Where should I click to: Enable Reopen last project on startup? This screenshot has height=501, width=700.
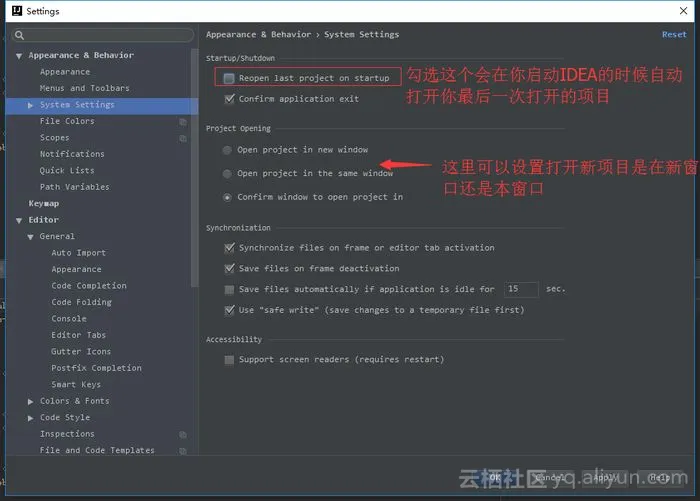coord(229,79)
